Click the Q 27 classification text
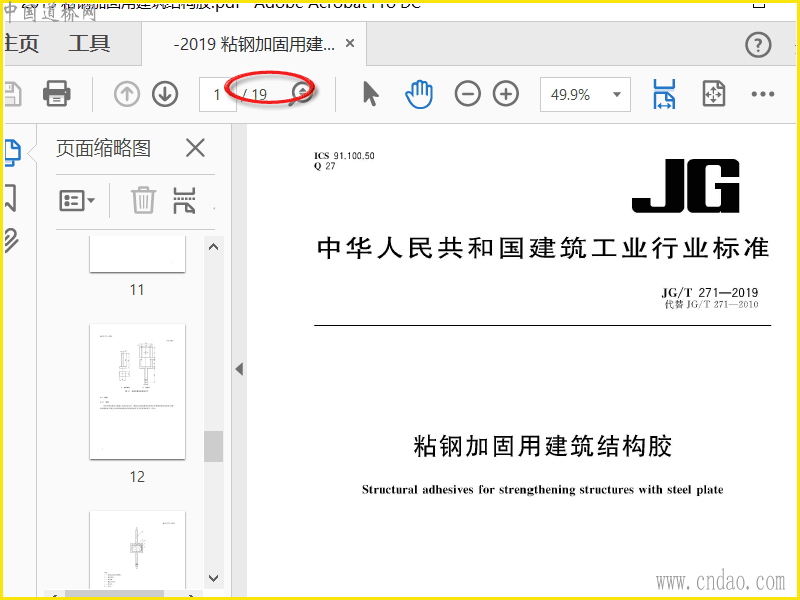This screenshot has height=600, width=800. (324, 166)
